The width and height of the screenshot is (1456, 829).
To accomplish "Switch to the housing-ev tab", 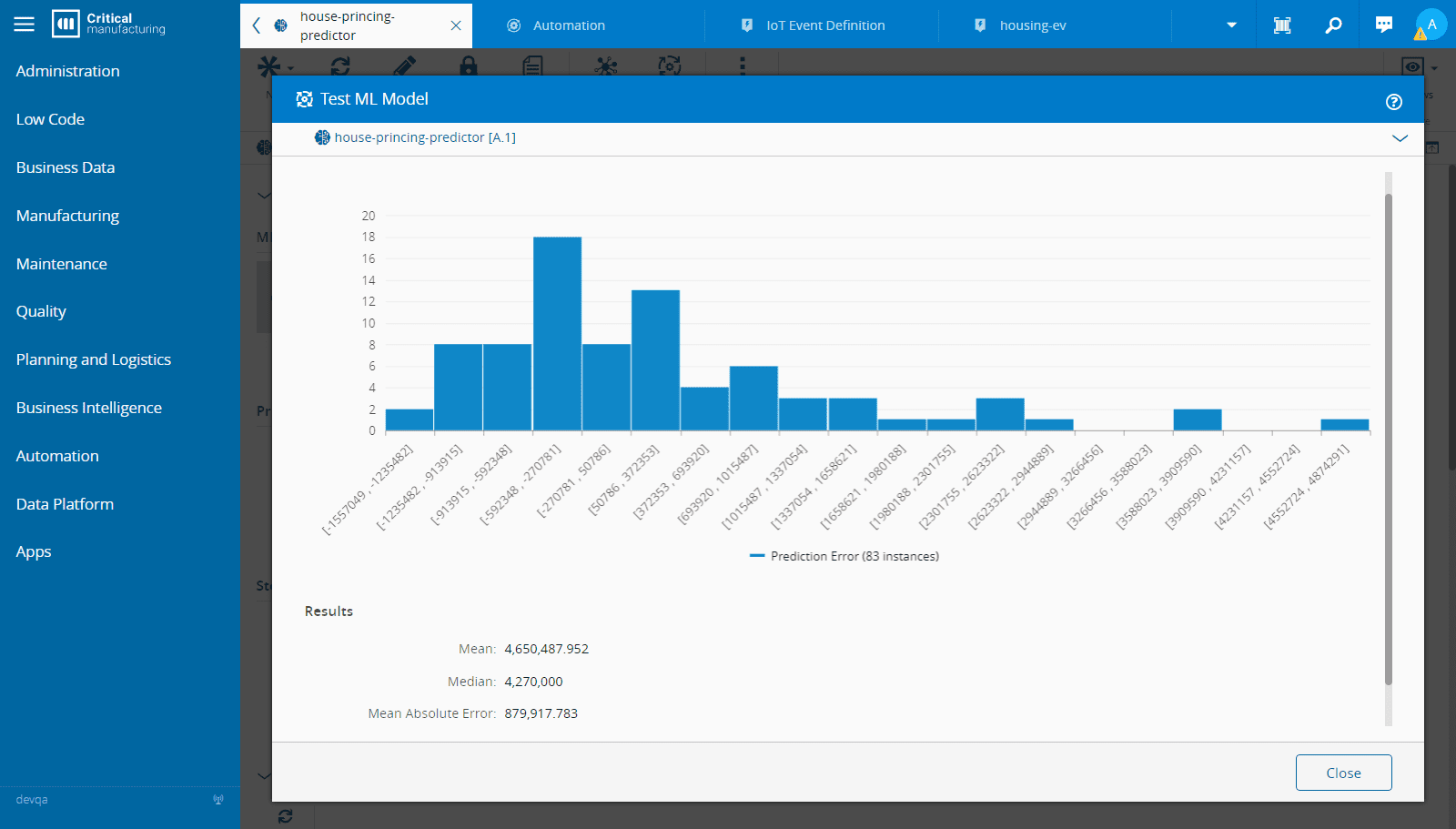I will click(x=1032, y=25).
